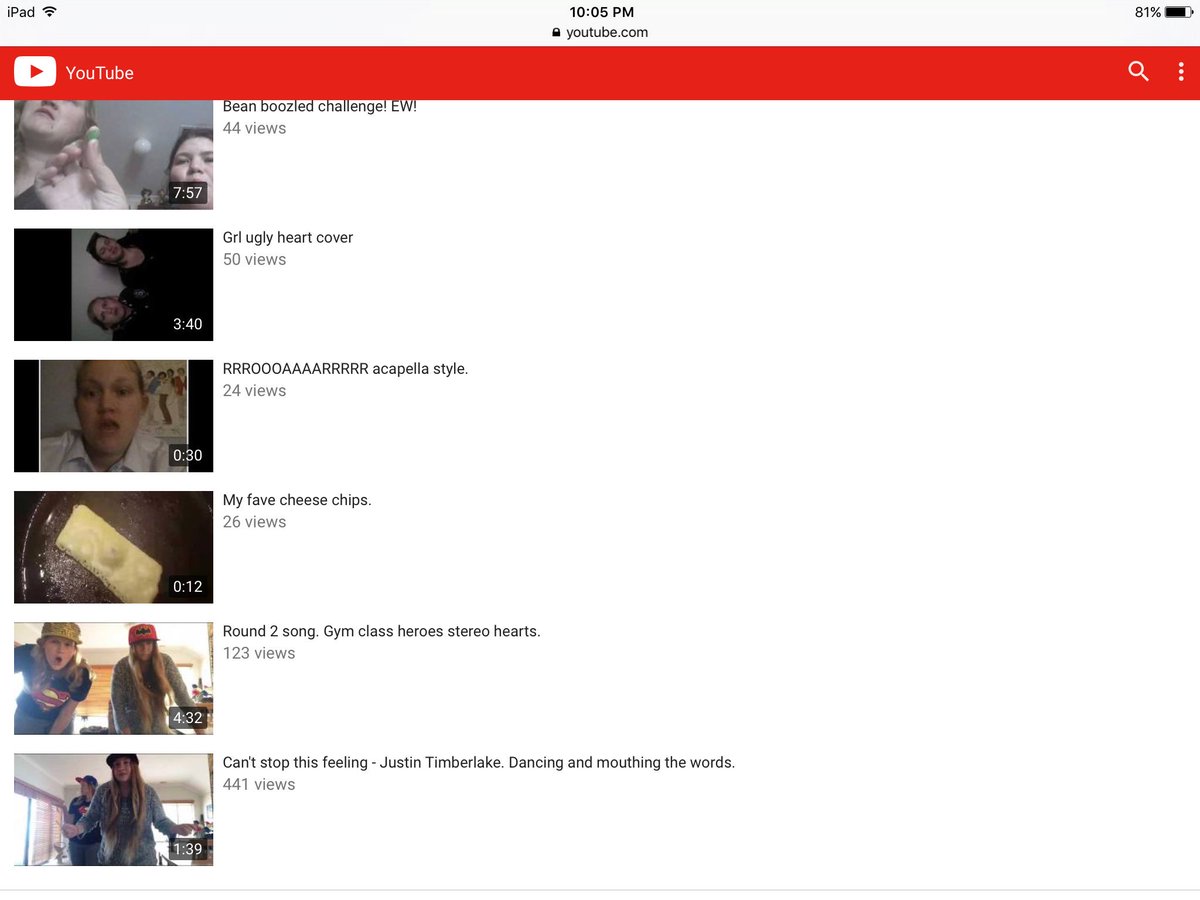Select title 'My fave cheese chips.'
Viewport: 1200px width, 900px height.
[x=297, y=500]
